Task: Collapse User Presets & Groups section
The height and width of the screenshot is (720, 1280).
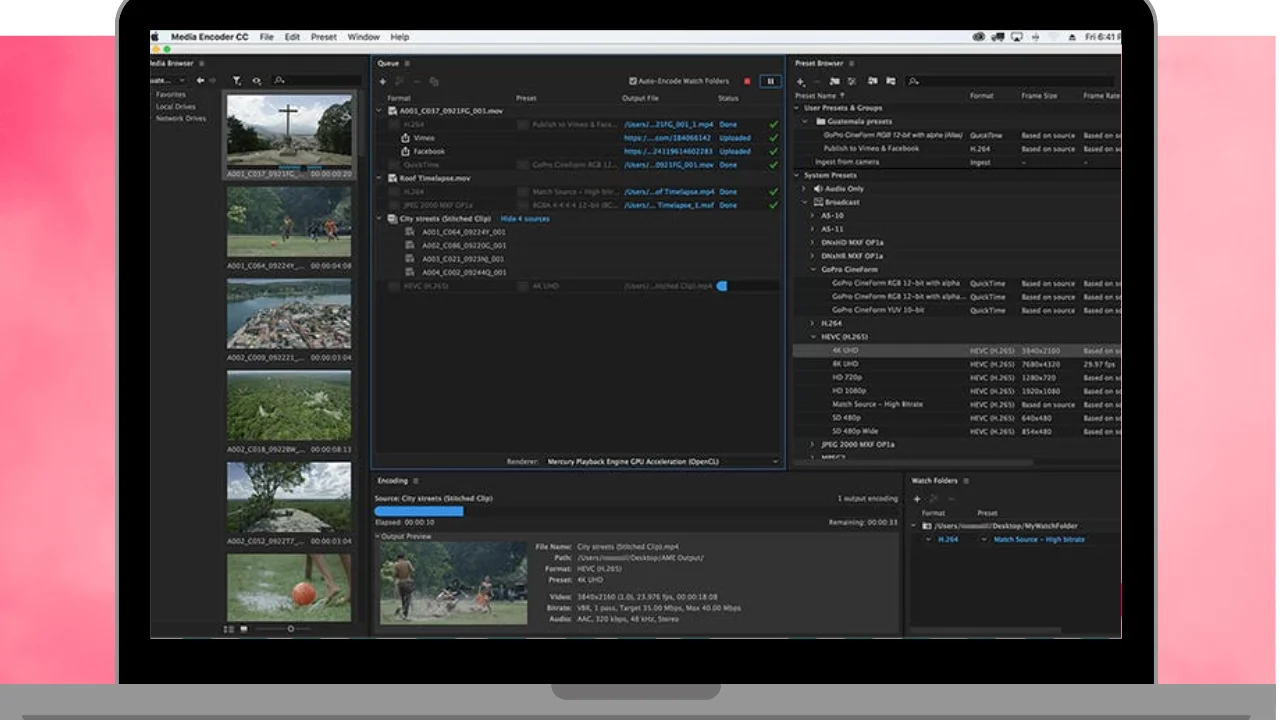Action: (797, 108)
